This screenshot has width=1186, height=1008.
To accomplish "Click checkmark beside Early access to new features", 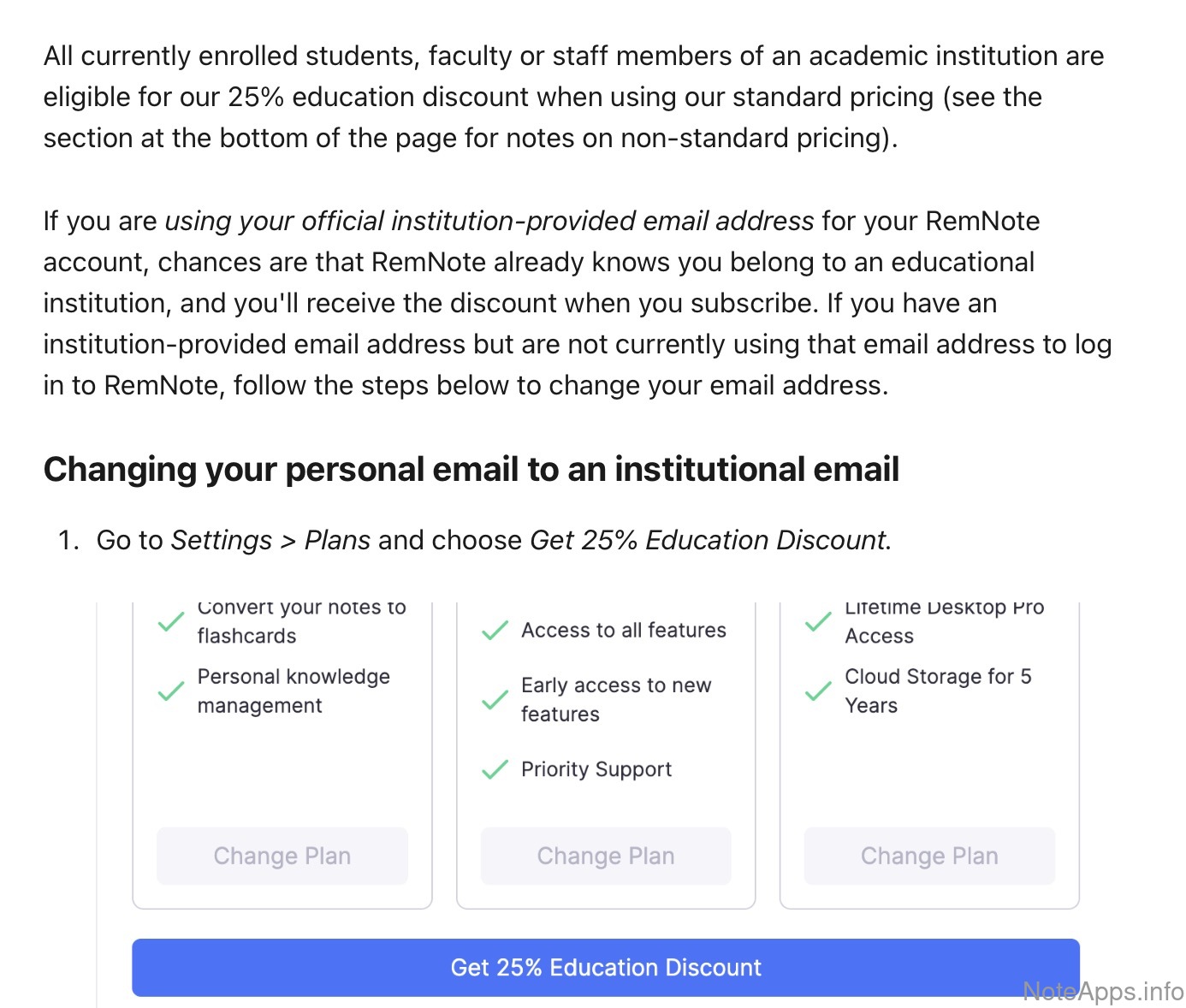I will pos(495,700).
